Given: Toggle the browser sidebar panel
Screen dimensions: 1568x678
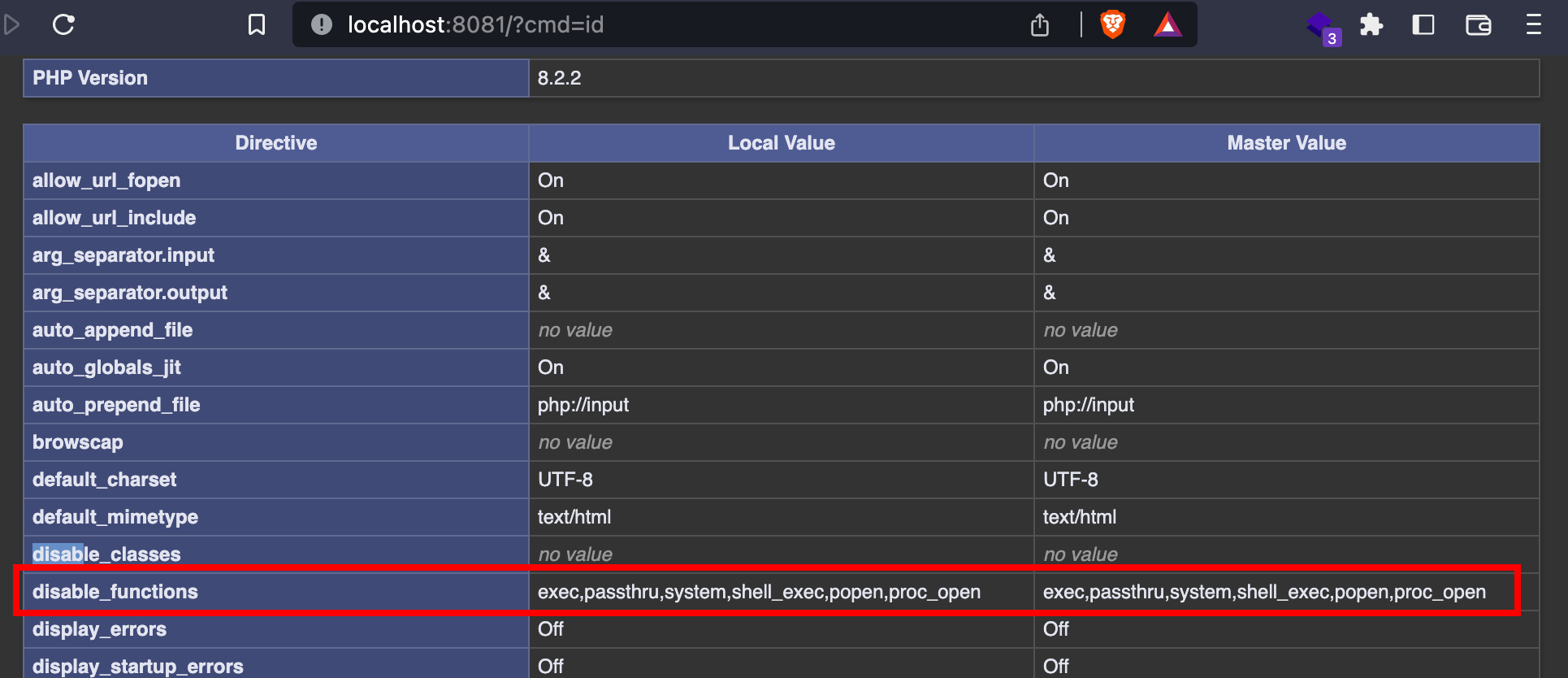Looking at the screenshot, I should pyautogui.click(x=1423, y=24).
